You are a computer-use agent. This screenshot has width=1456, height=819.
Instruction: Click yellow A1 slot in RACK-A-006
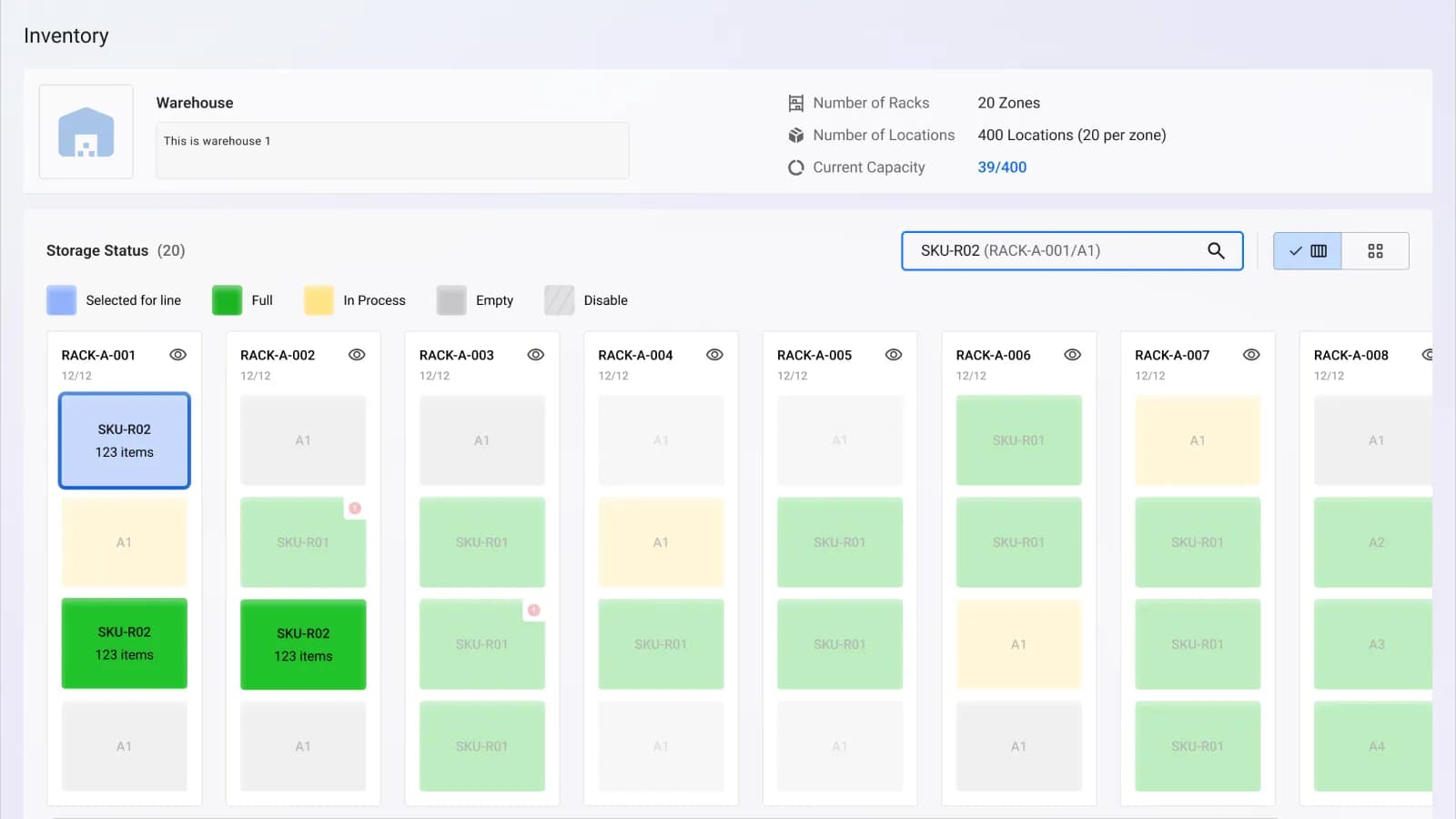(x=1019, y=644)
